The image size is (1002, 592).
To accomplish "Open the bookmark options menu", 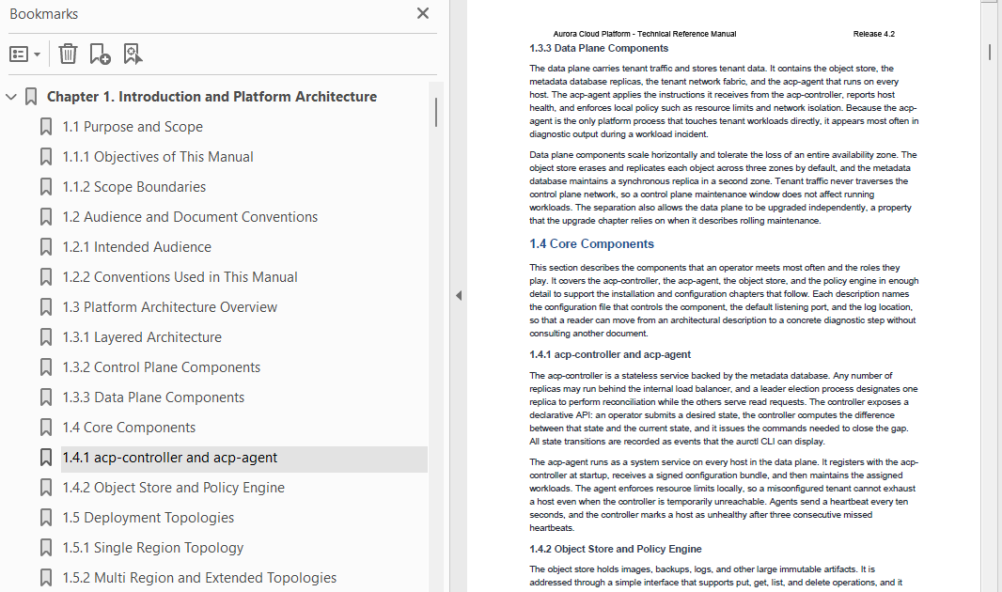I will 25,54.
